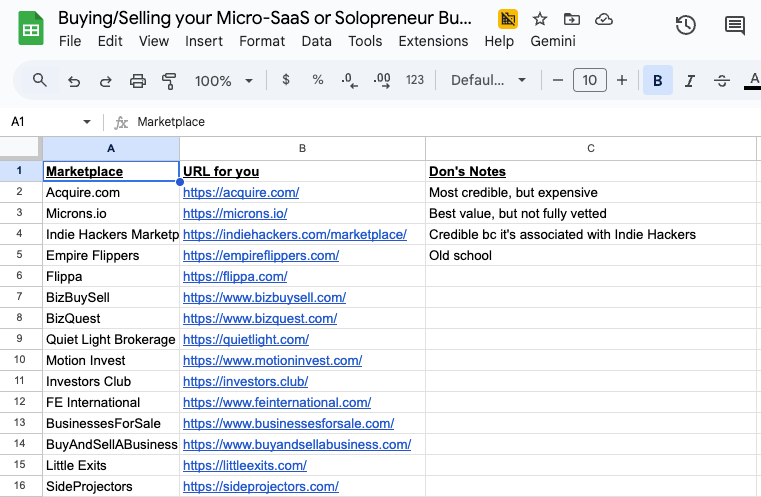Click the search menus magnifier icon

[40, 80]
